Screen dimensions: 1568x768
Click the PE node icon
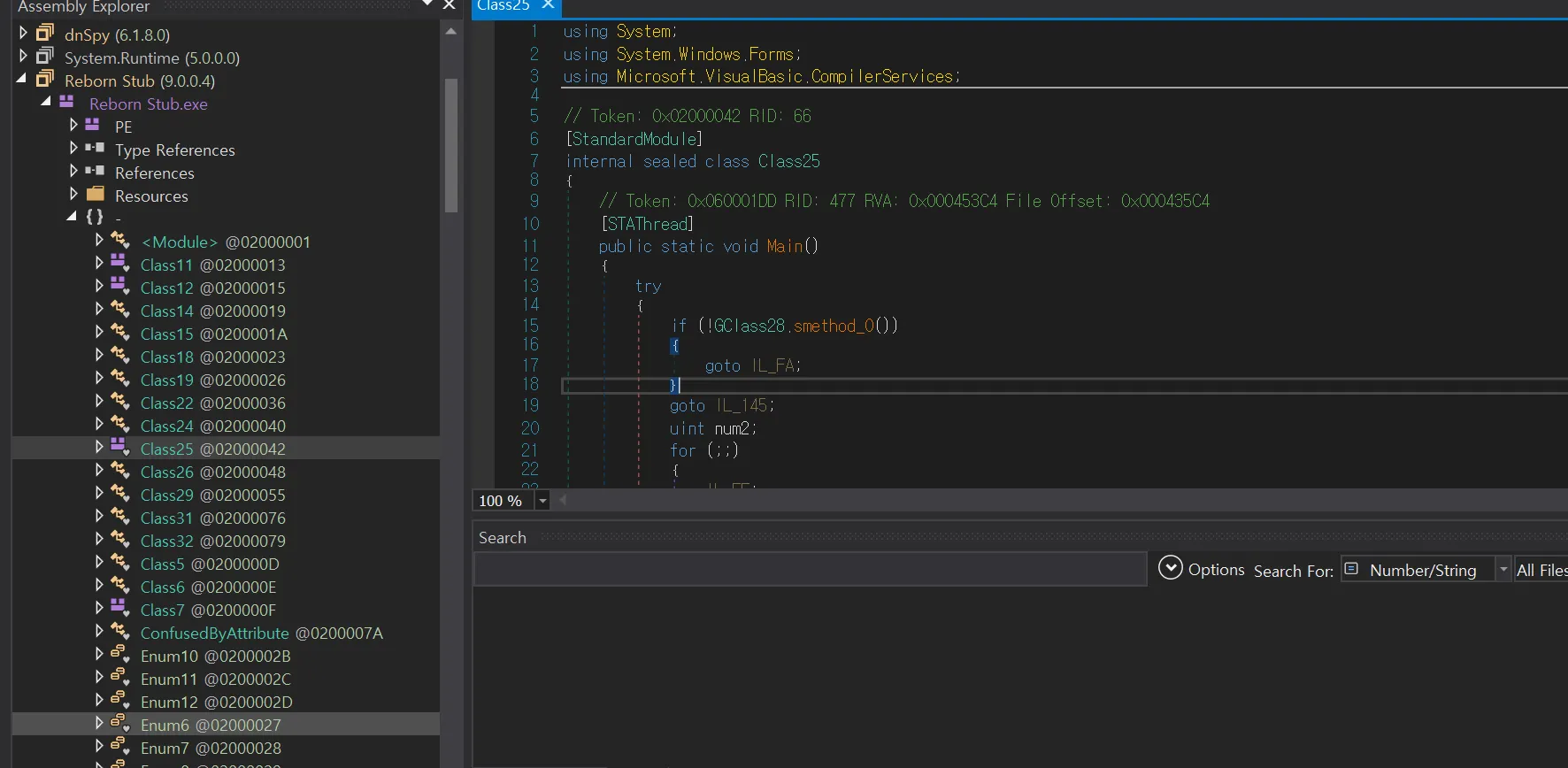pyautogui.click(x=93, y=126)
